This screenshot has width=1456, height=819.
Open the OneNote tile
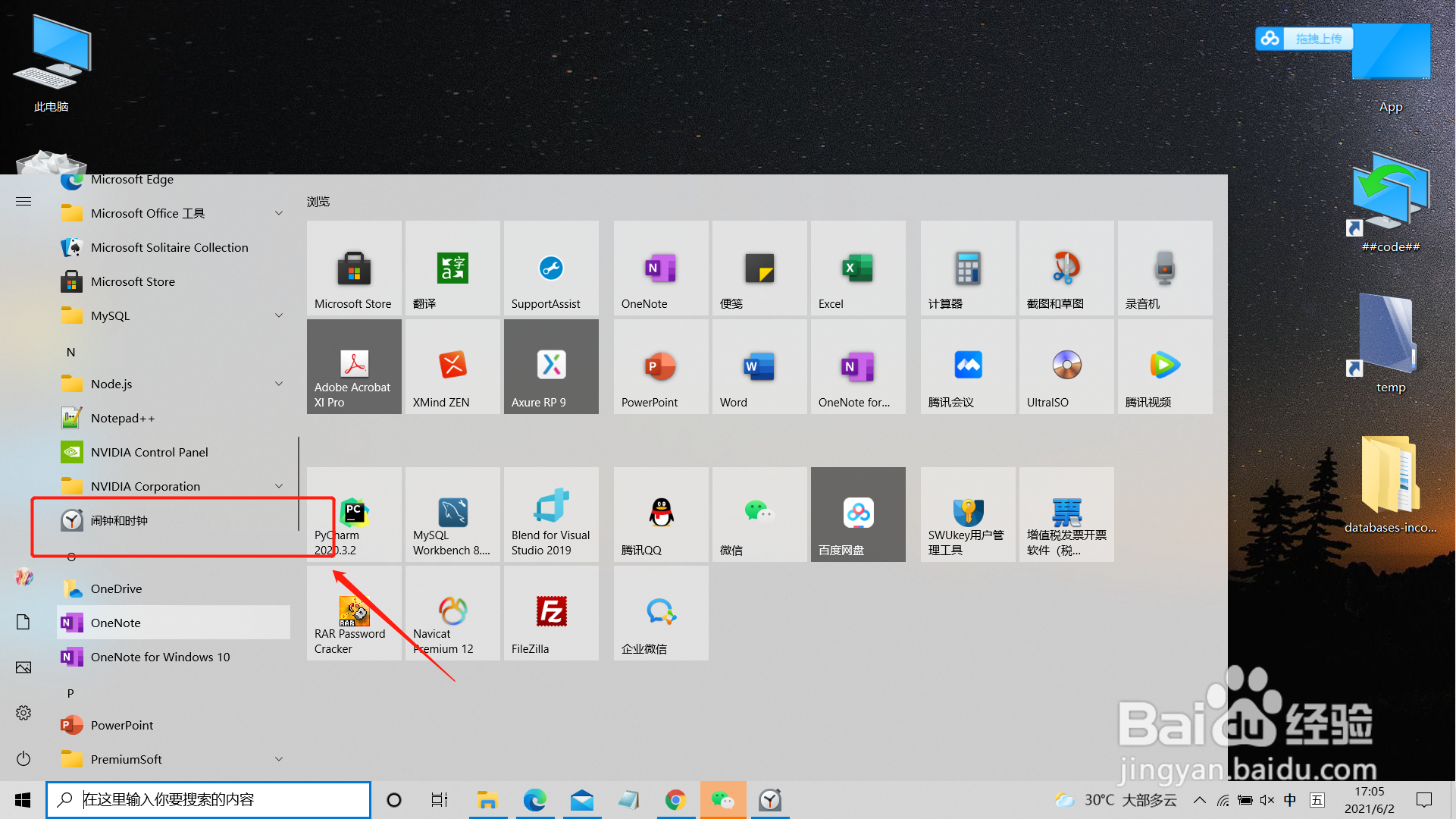pos(661,268)
